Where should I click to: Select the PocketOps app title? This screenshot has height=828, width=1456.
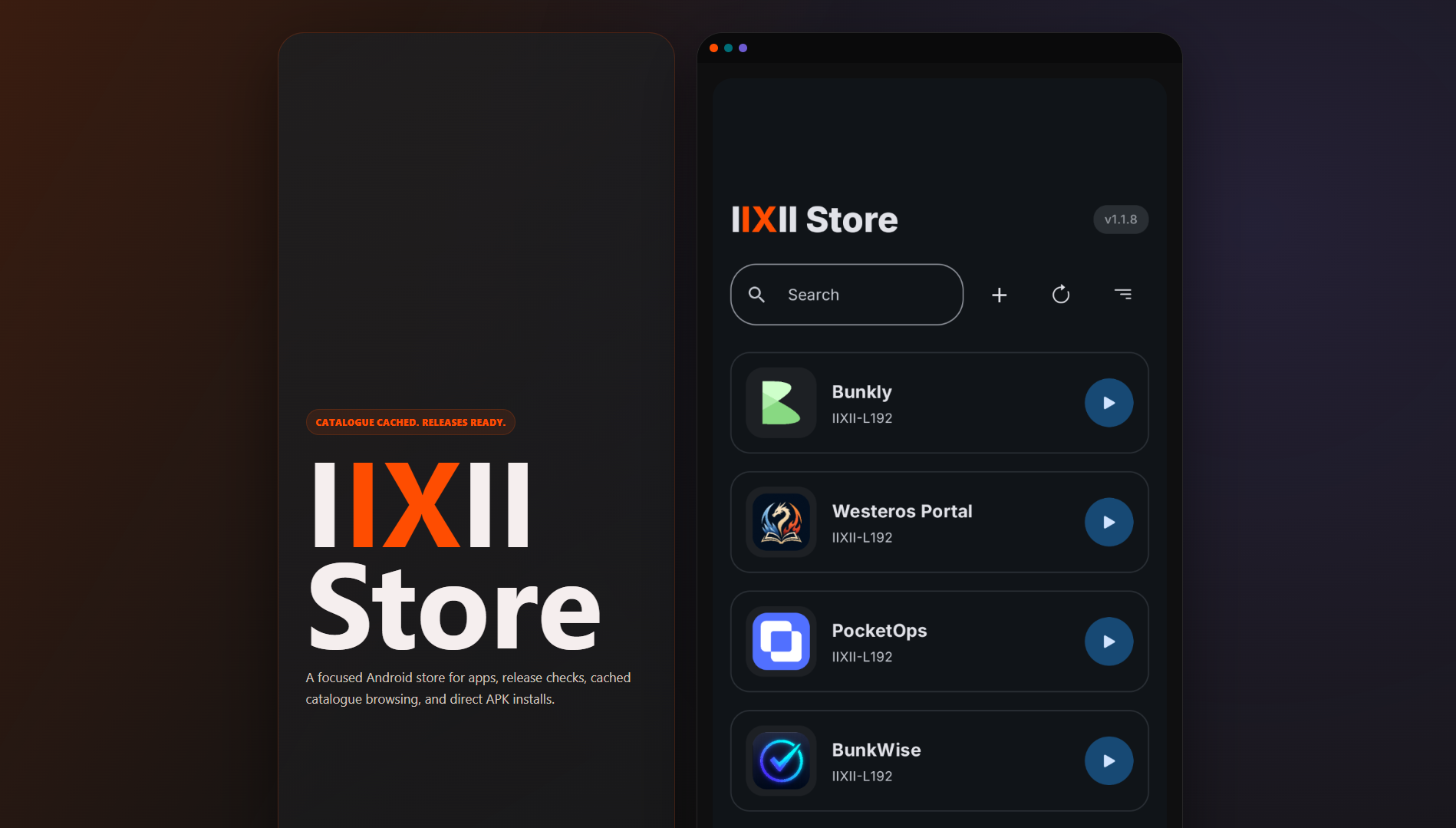click(x=879, y=631)
